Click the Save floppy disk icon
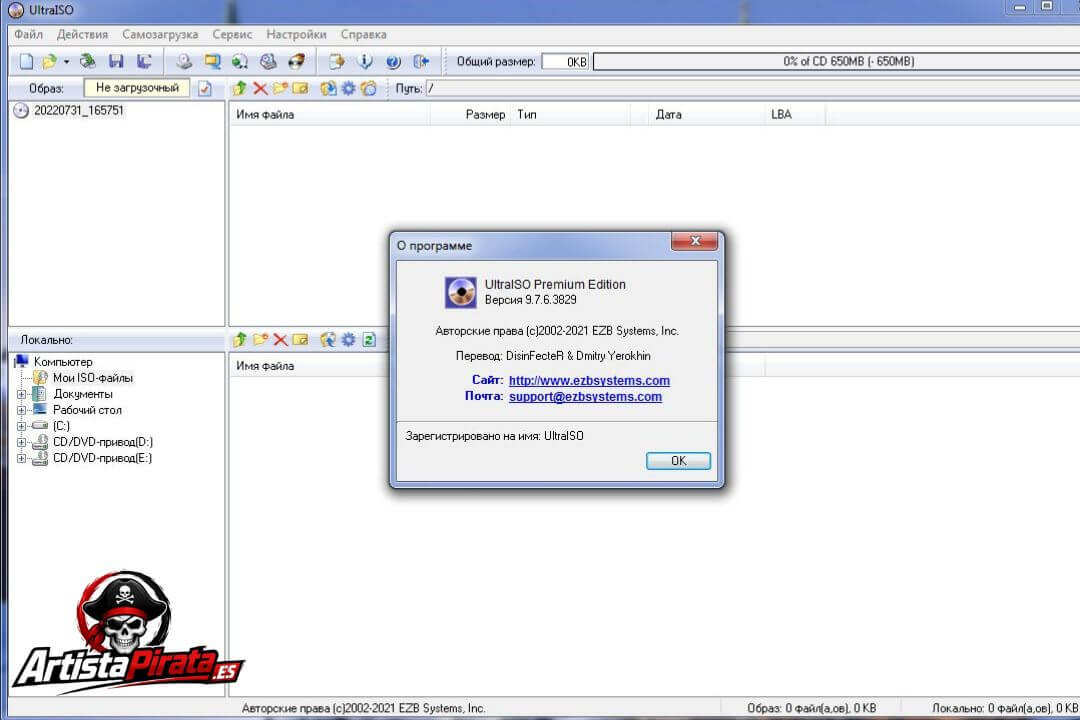The height and width of the screenshot is (720, 1080). (x=116, y=61)
